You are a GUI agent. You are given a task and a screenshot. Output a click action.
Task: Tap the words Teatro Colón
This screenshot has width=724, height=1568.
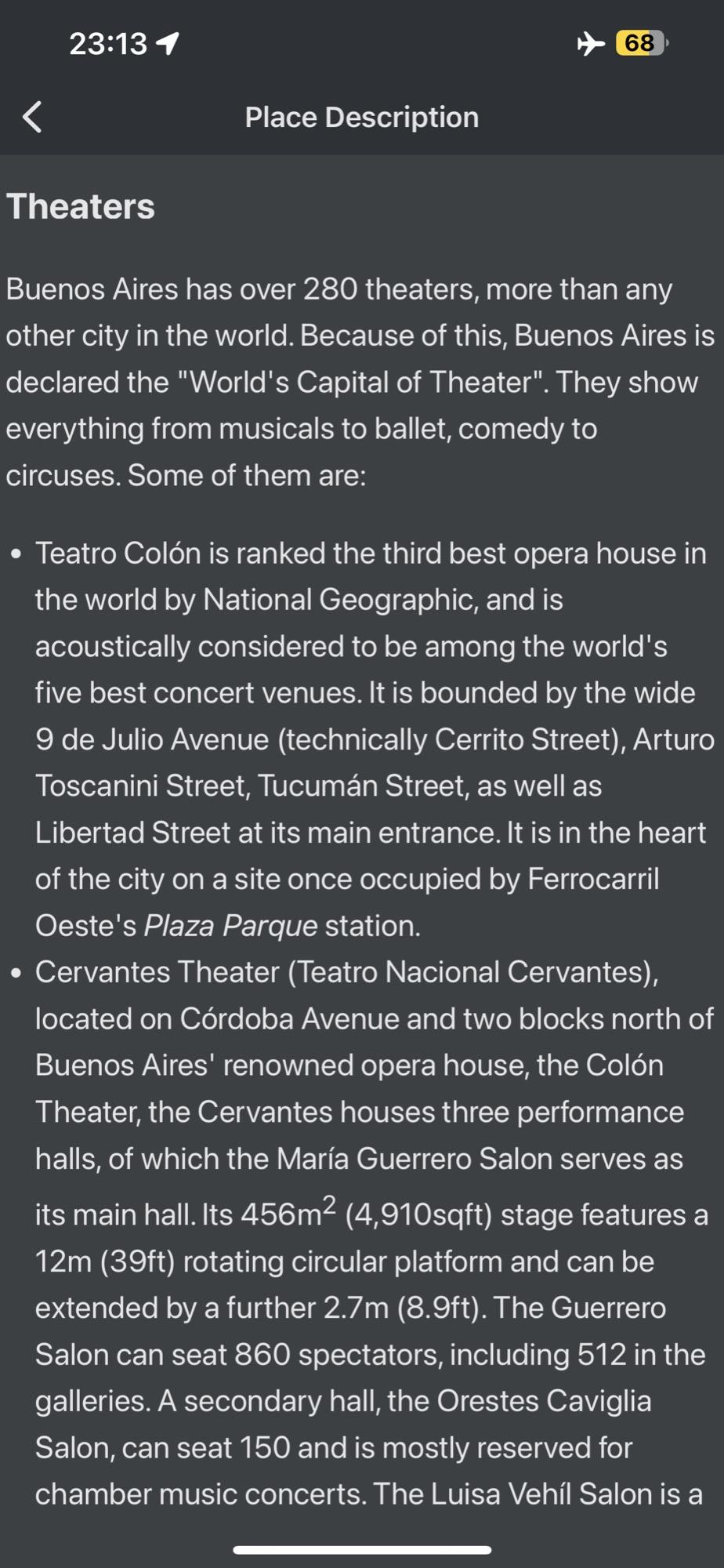point(118,554)
